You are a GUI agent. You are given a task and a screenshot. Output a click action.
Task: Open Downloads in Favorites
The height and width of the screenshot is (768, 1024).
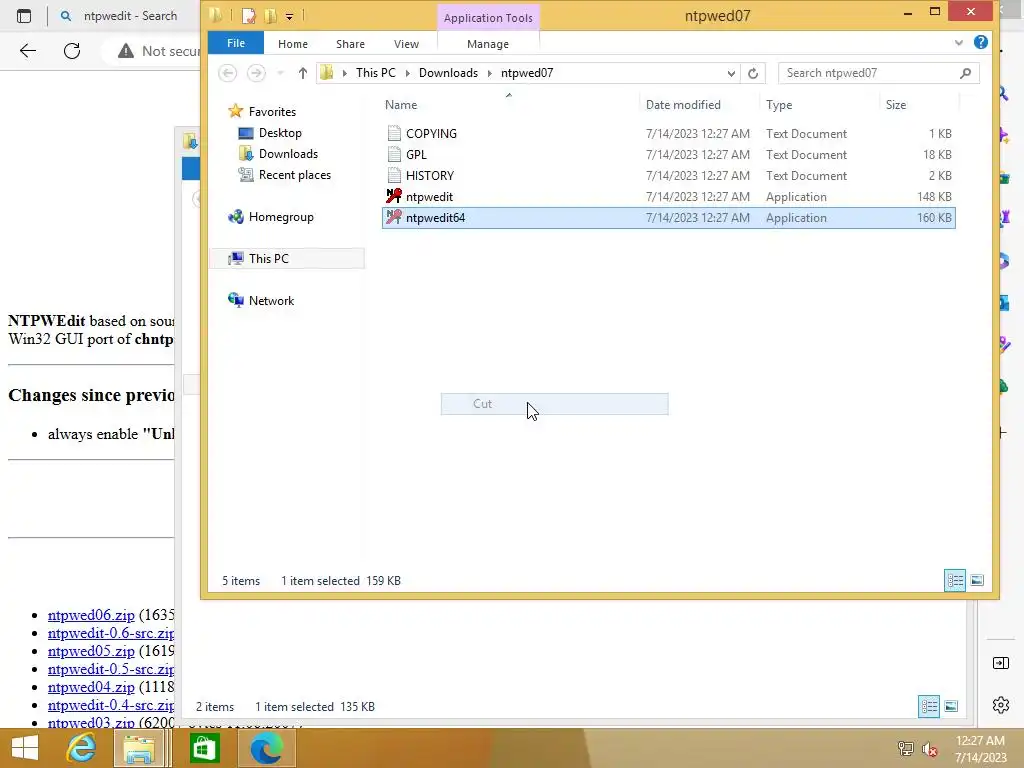[x=288, y=153]
